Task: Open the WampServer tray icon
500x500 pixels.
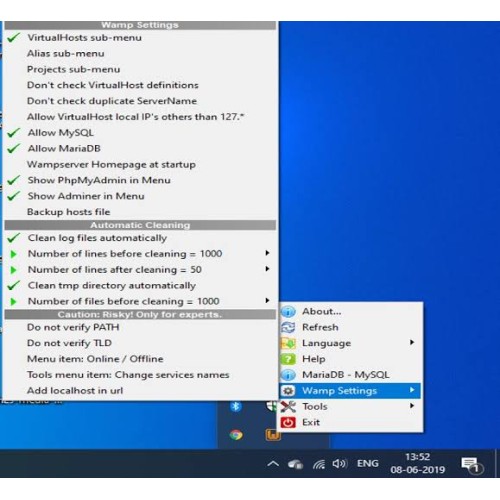Action: coord(273,435)
